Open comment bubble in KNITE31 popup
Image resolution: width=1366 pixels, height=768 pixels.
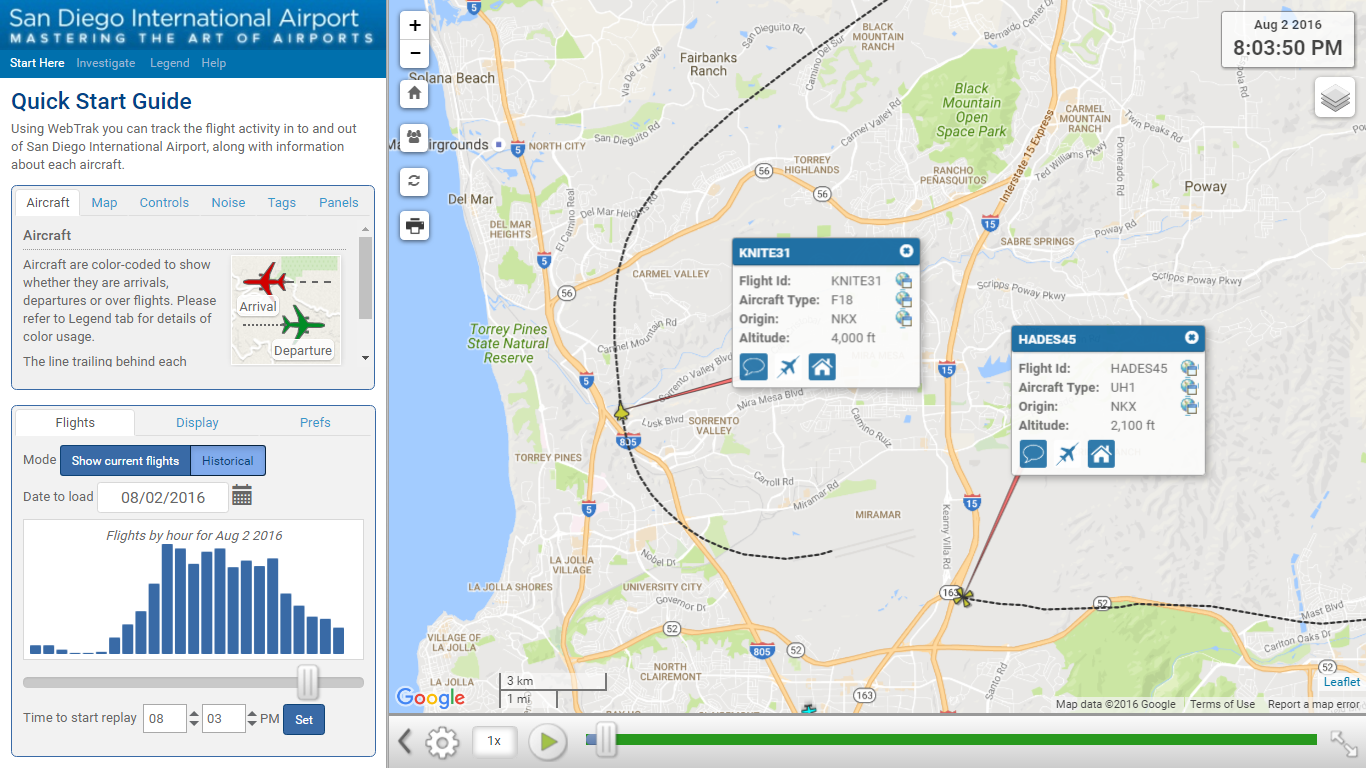click(753, 367)
